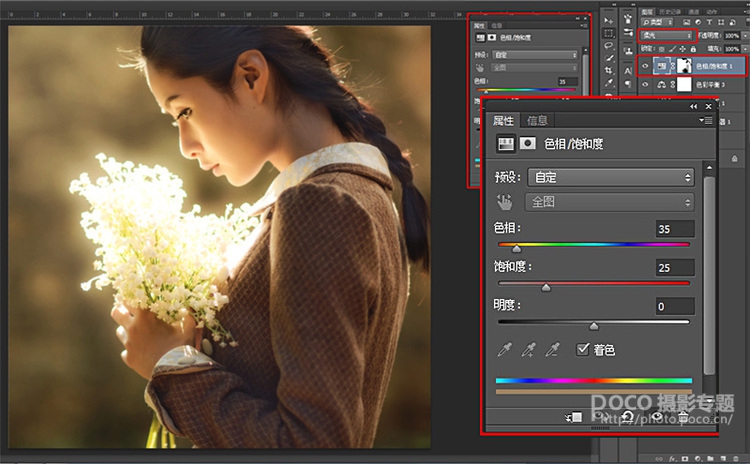
Task: Toggle lock position
Action: [x=683, y=49]
